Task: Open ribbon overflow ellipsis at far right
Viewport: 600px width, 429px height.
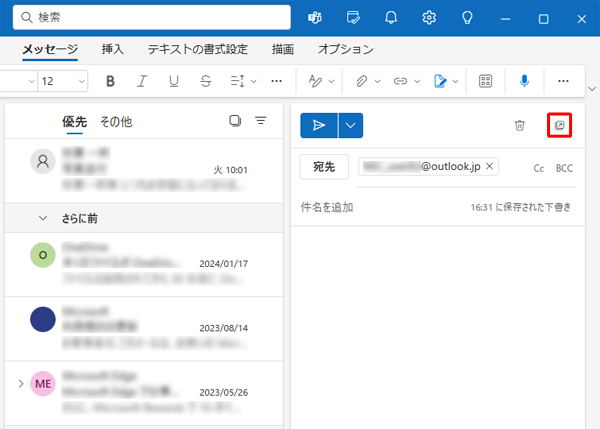Action: [563, 81]
